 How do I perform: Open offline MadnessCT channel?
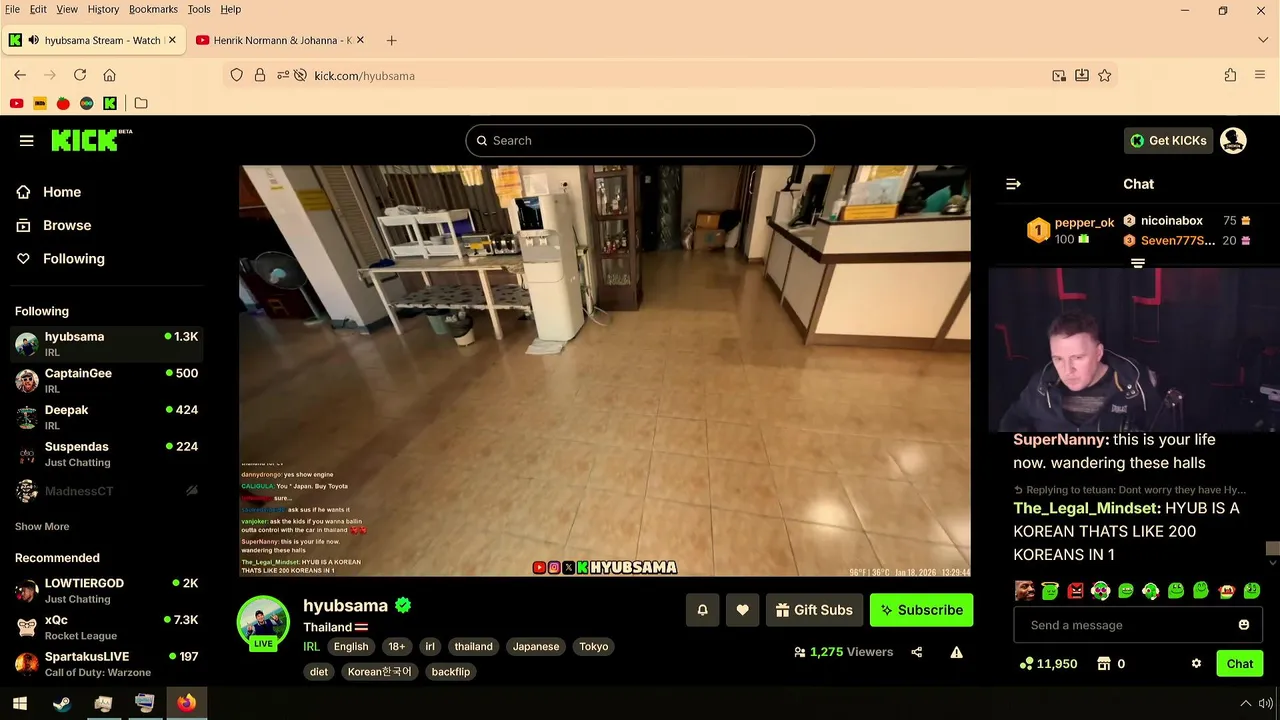coord(106,491)
